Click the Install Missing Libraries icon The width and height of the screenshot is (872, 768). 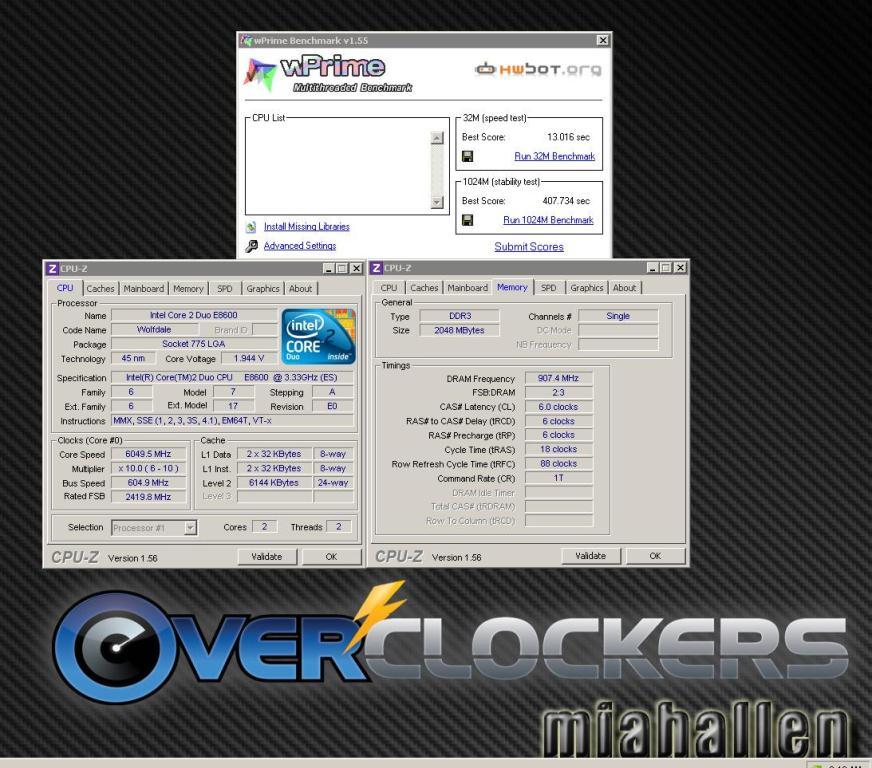[251, 226]
